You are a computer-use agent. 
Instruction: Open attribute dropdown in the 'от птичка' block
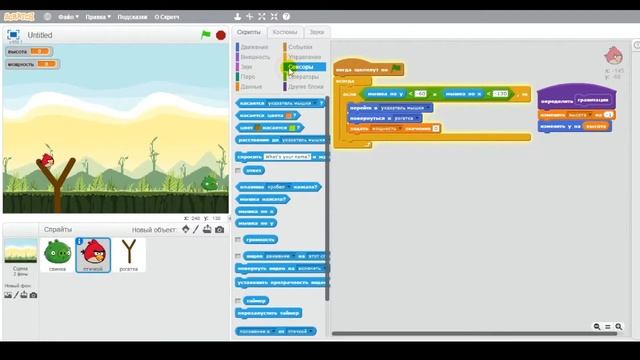click(273, 331)
